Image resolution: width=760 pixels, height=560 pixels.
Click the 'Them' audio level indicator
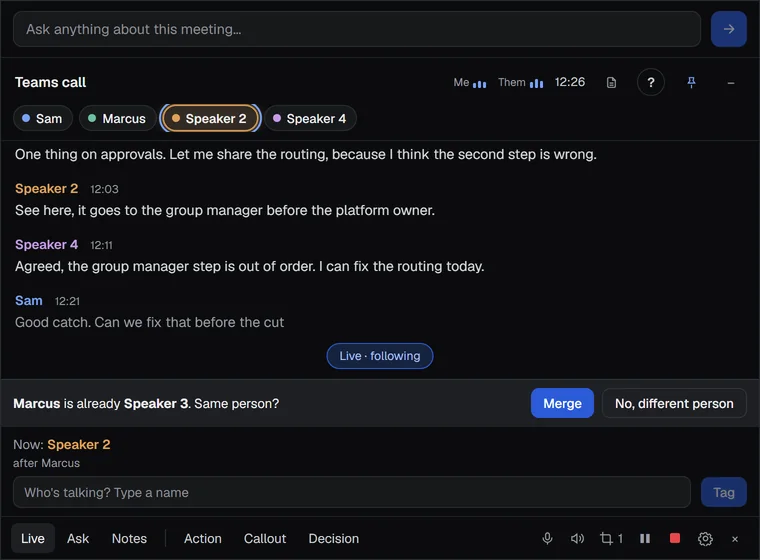pyautogui.click(x=521, y=82)
